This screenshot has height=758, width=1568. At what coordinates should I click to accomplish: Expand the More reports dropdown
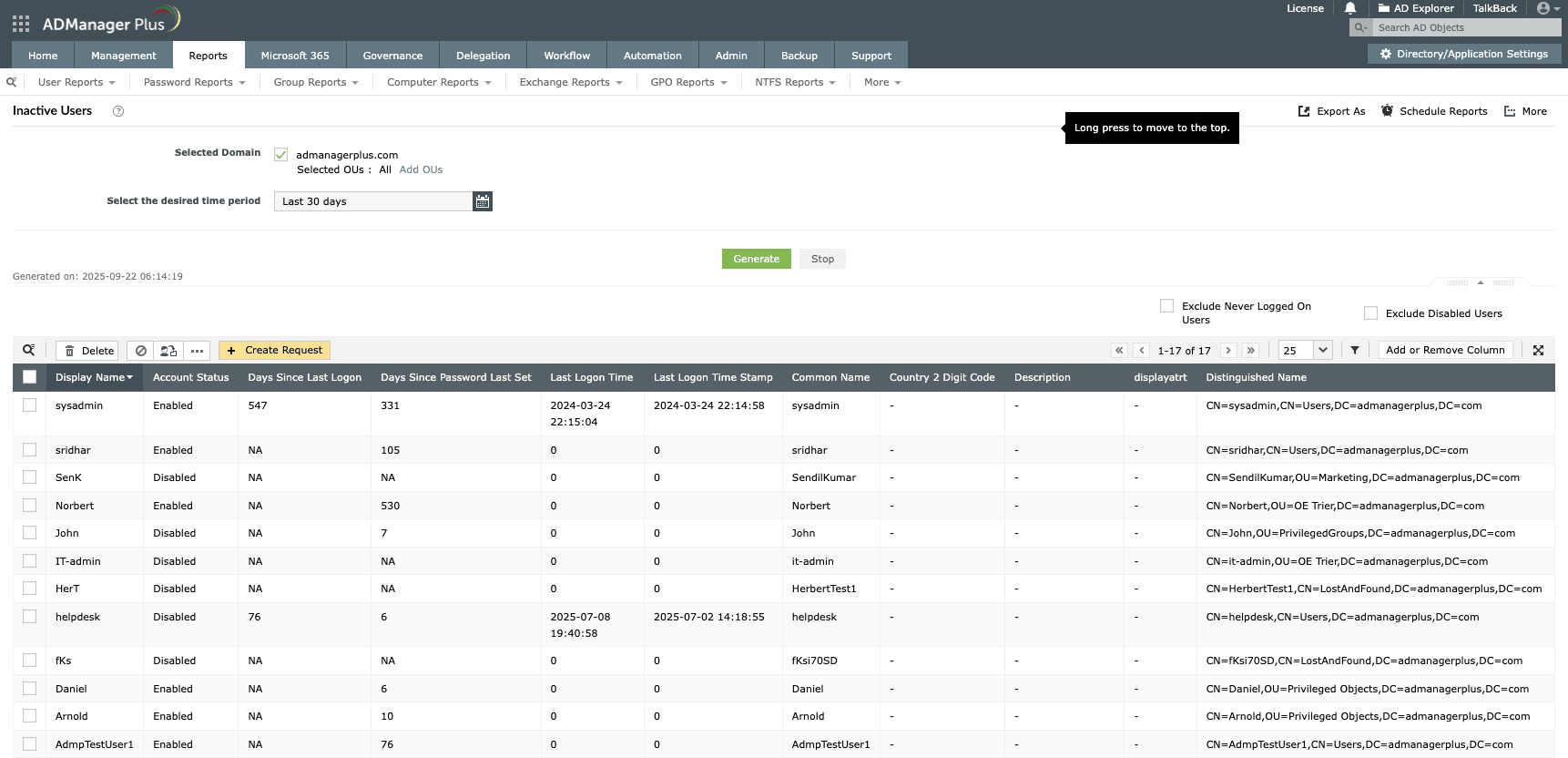click(x=882, y=82)
